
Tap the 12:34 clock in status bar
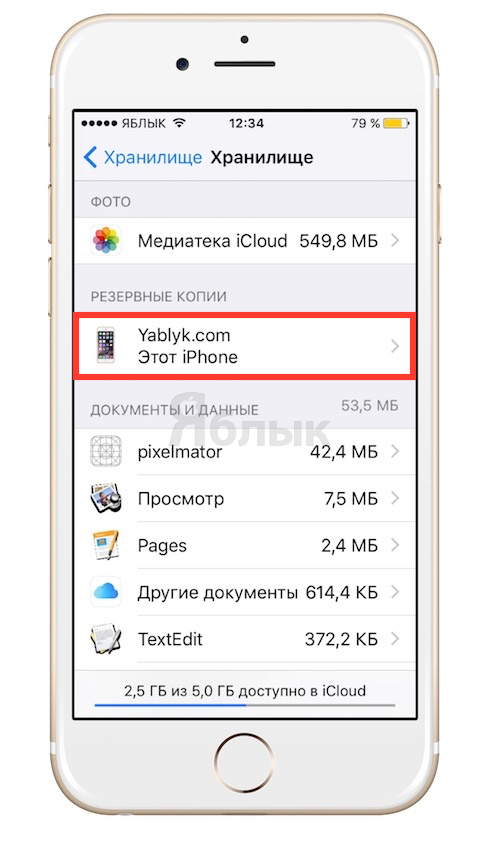[246, 123]
